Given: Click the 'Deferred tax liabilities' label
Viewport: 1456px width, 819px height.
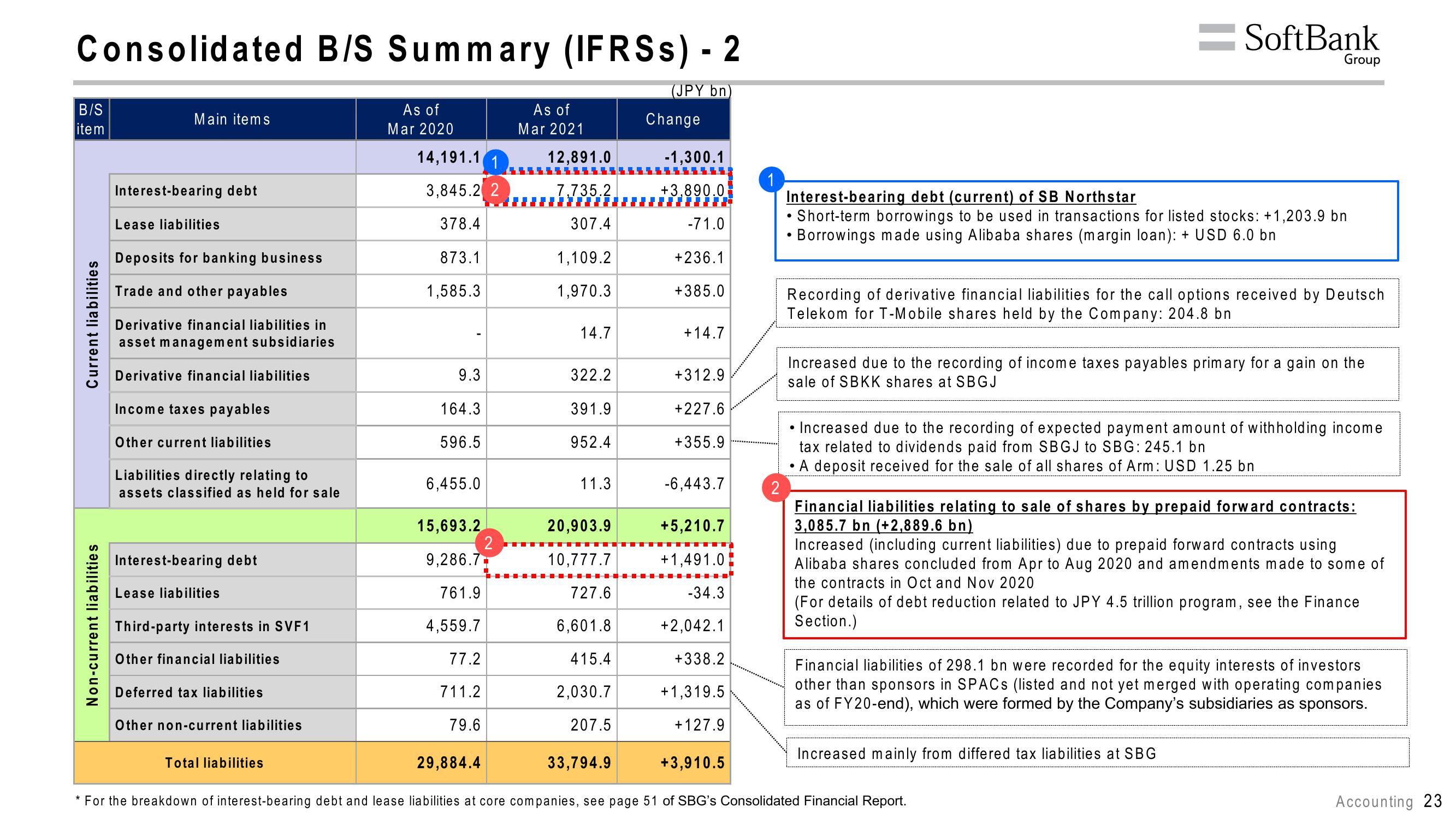Looking at the screenshot, I should tap(190, 692).
